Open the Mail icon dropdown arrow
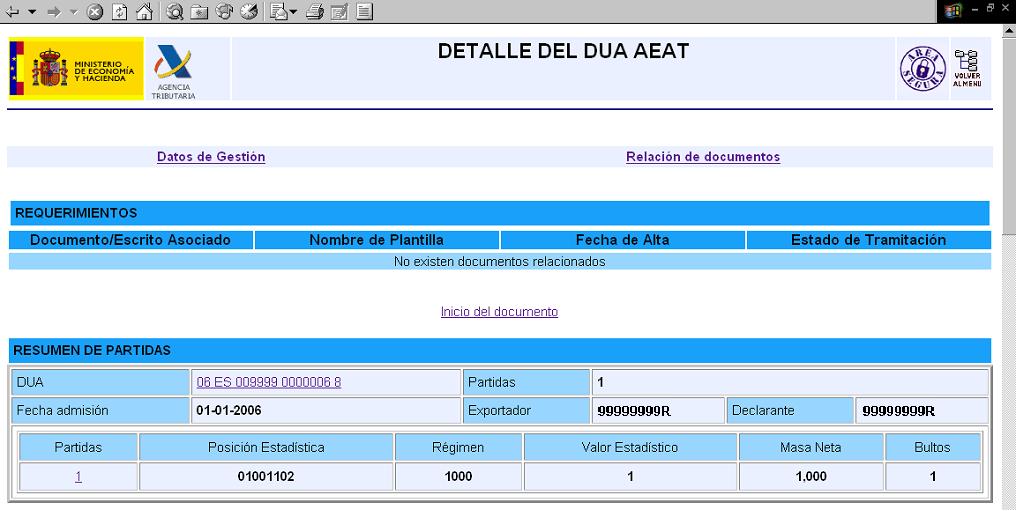The width and height of the screenshot is (1017, 511). point(293,12)
